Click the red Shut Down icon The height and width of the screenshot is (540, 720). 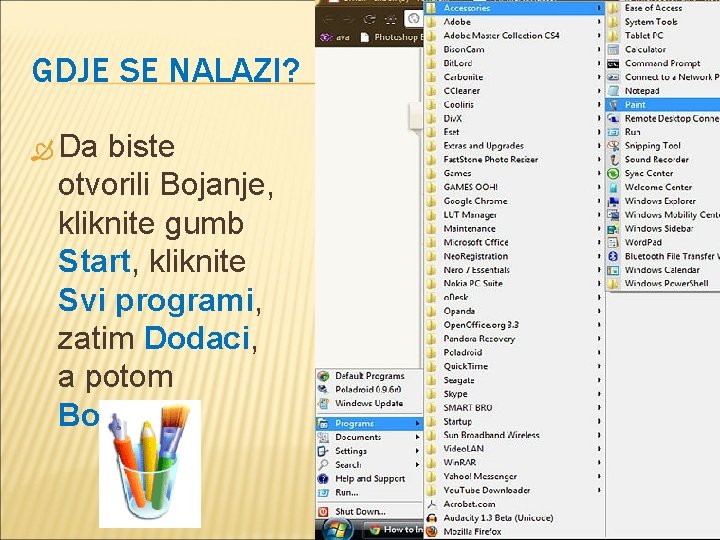click(324, 512)
